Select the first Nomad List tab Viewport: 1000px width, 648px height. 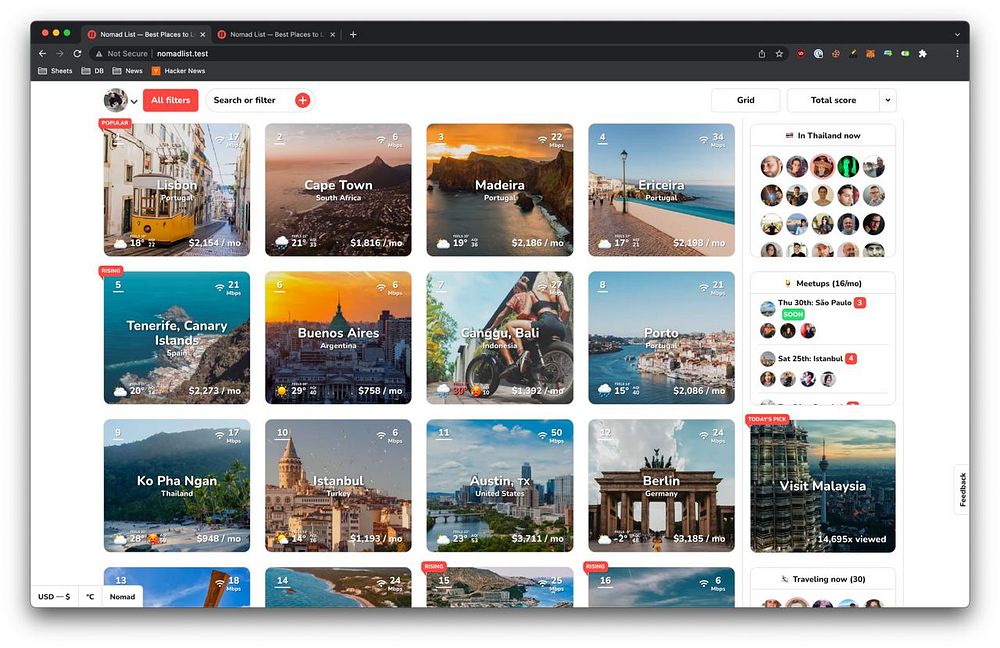point(145,34)
